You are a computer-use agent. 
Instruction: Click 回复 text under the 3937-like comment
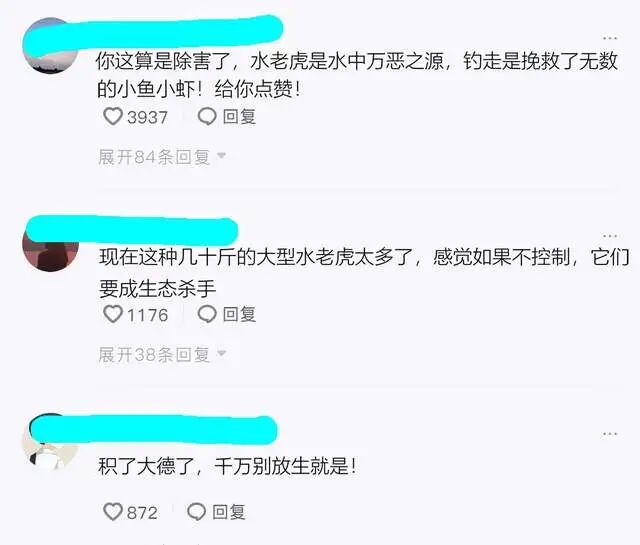click(239, 117)
